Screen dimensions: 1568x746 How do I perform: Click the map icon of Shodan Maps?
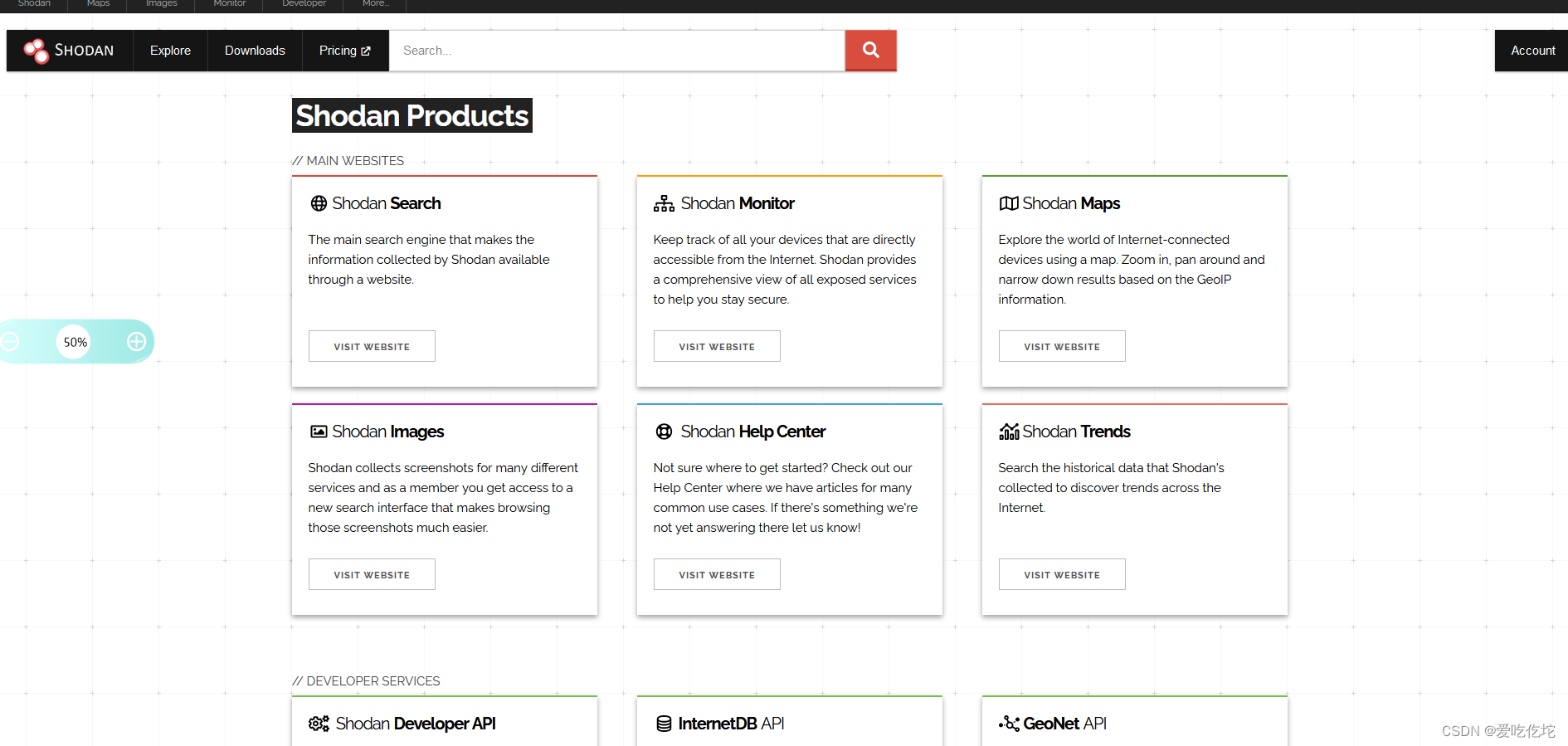pyautogui.click(x=1009, y=203)
